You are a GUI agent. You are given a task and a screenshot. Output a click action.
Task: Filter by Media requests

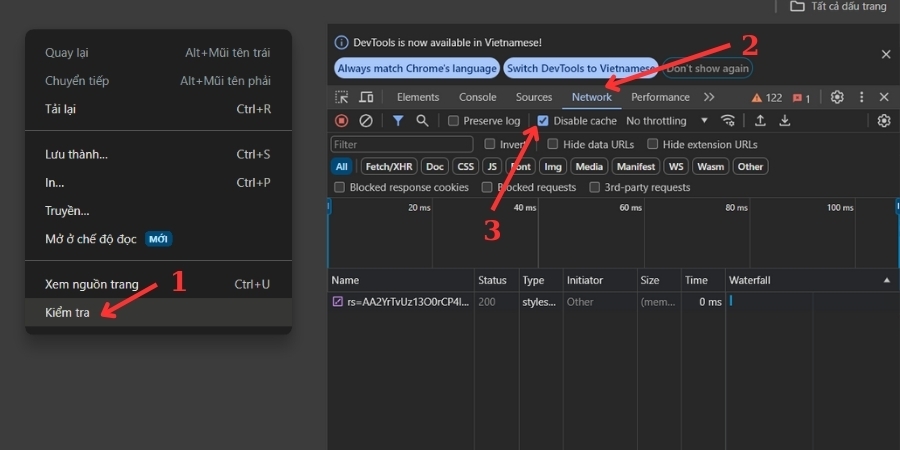tap(589, 166)
